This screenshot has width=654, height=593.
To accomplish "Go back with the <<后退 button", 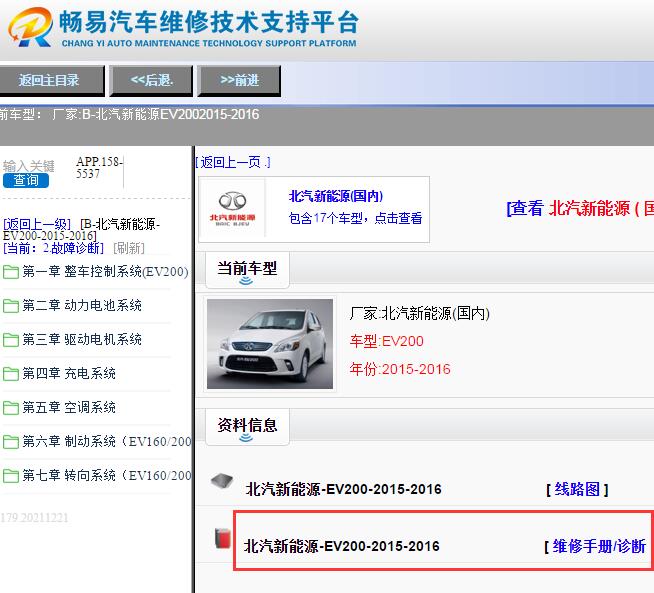I will (x=151, y=80).
